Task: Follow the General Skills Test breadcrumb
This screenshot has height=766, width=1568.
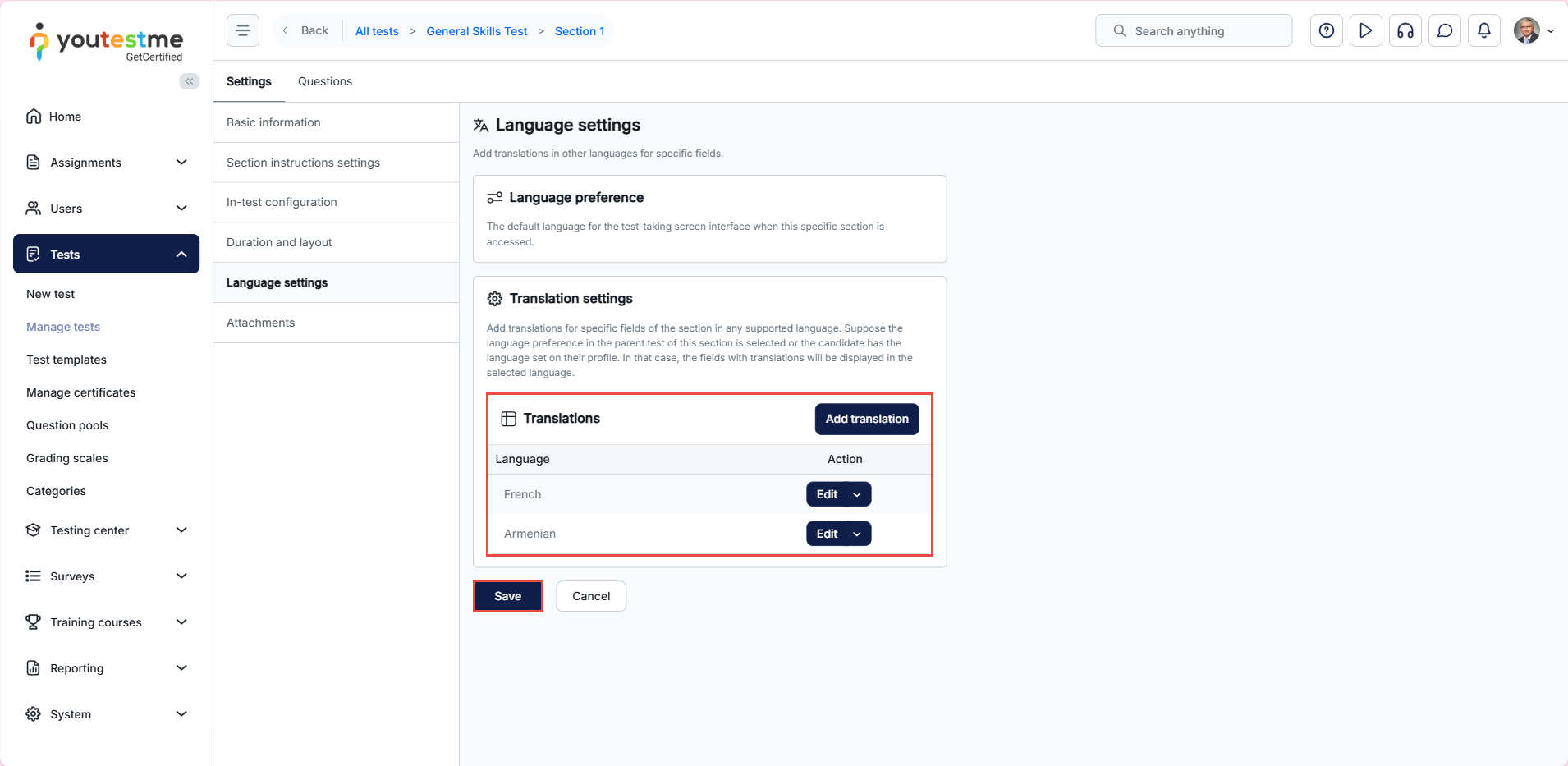Action: (x=477, y=31)
